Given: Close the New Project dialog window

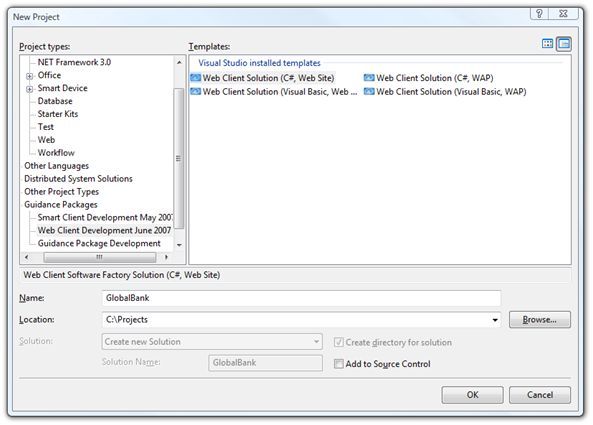Looking at the screenshot, I should (x=564, y=14).
